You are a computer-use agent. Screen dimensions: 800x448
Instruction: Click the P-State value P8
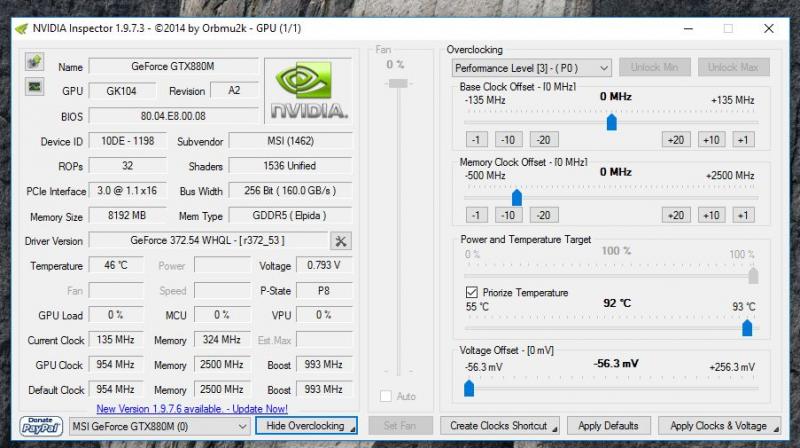click(x=324, y=290)
